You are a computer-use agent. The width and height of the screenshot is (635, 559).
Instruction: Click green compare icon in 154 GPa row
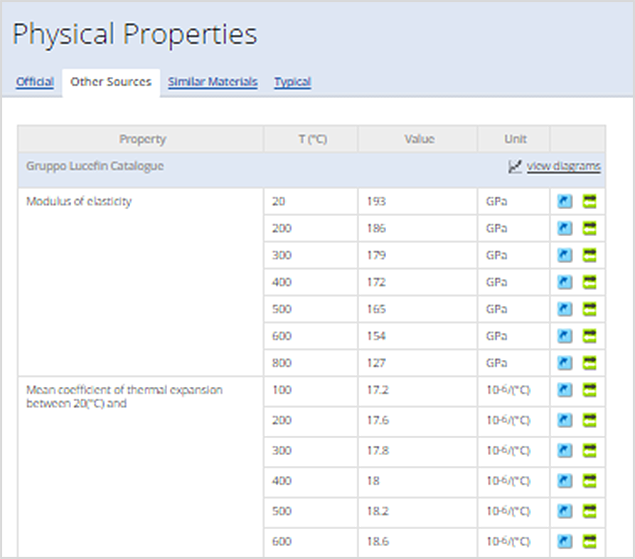click(590, 336)
